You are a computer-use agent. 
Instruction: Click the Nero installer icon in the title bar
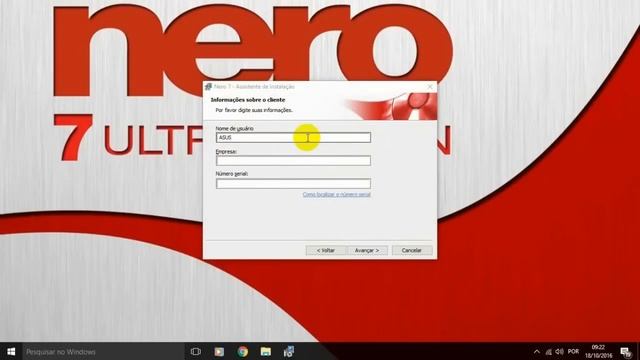209,87
